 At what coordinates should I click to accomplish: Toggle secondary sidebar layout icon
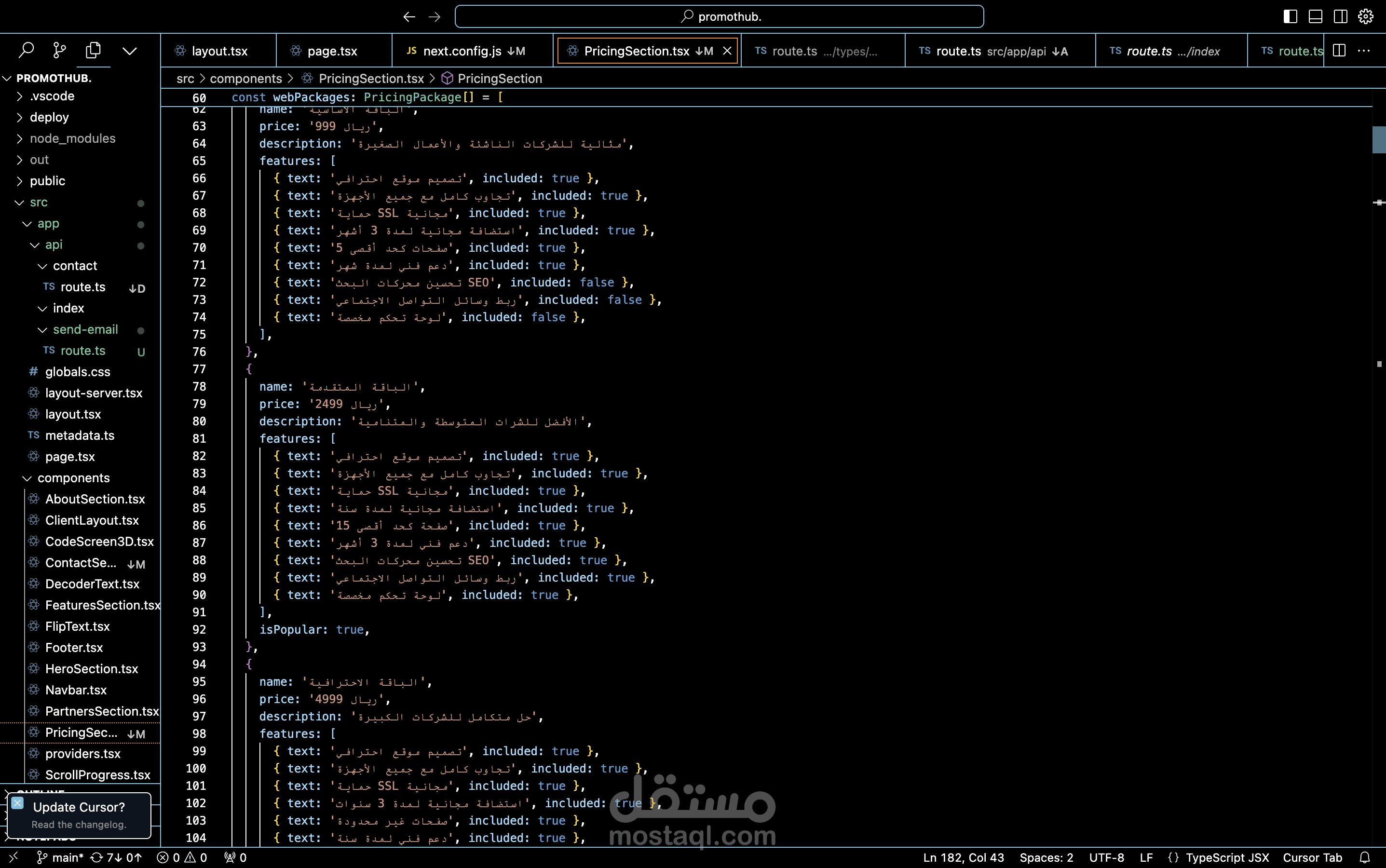(x=1341, y=17)
